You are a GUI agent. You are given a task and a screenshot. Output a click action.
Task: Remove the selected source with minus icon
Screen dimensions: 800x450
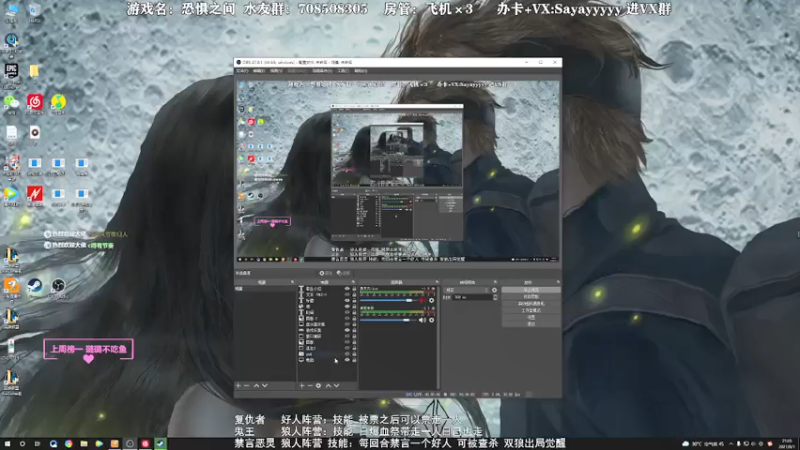310,386
